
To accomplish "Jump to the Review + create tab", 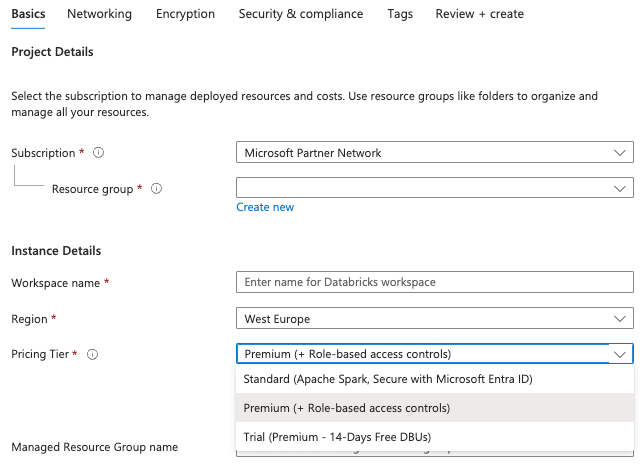I will point(479,14).
